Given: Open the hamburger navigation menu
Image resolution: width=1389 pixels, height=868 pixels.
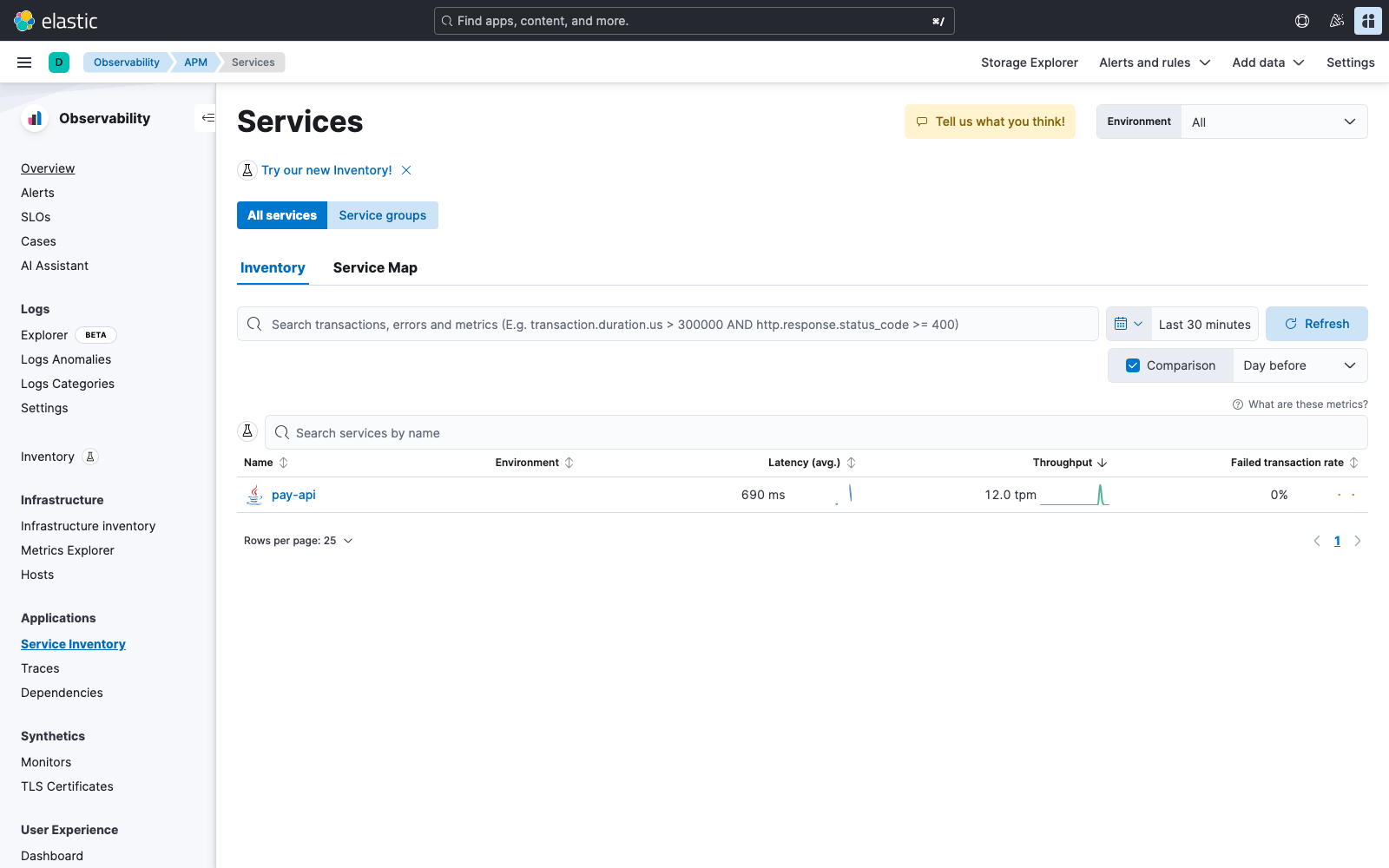Looking at the screenshot, I should (24, 62).
